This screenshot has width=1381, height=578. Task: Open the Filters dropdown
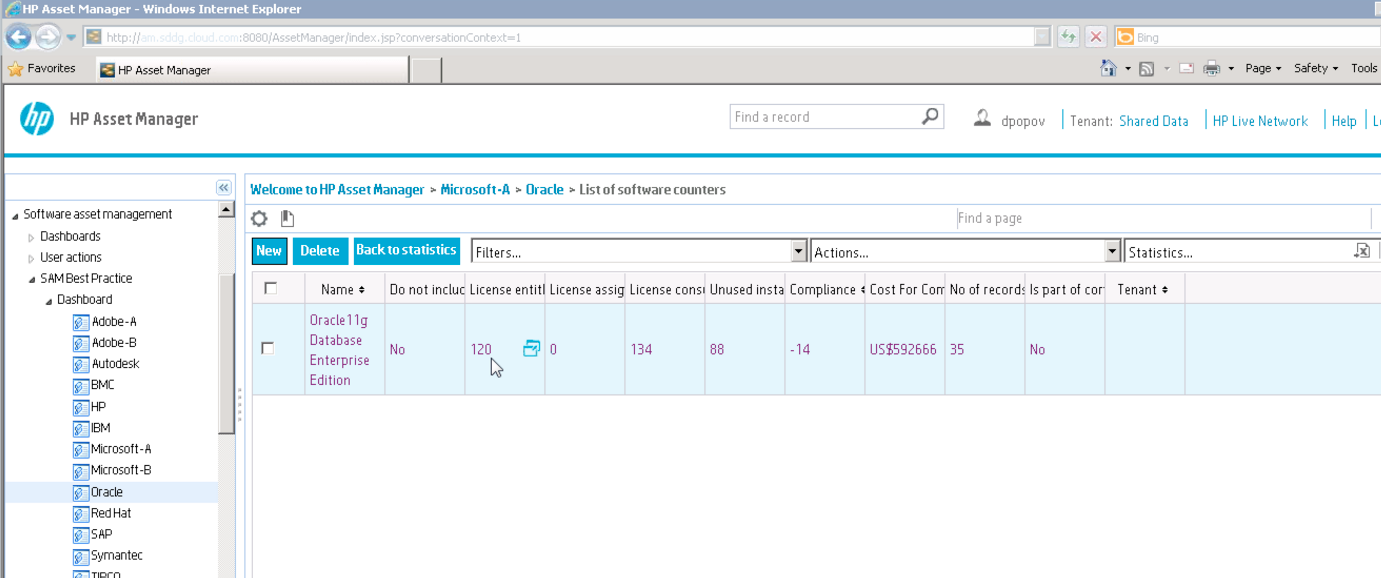798,251
